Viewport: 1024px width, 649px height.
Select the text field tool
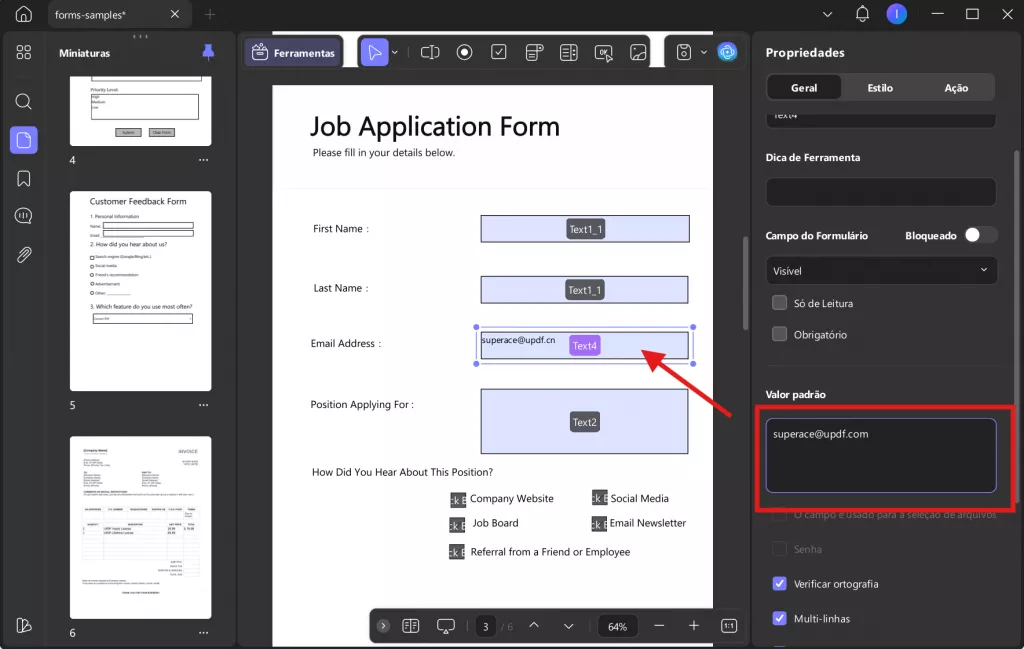pyautogui.click(x=430, y=52)
